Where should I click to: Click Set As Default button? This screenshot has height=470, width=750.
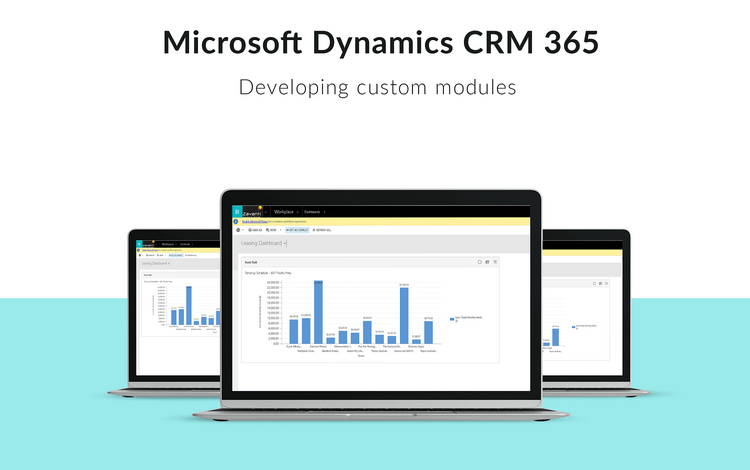298,229
